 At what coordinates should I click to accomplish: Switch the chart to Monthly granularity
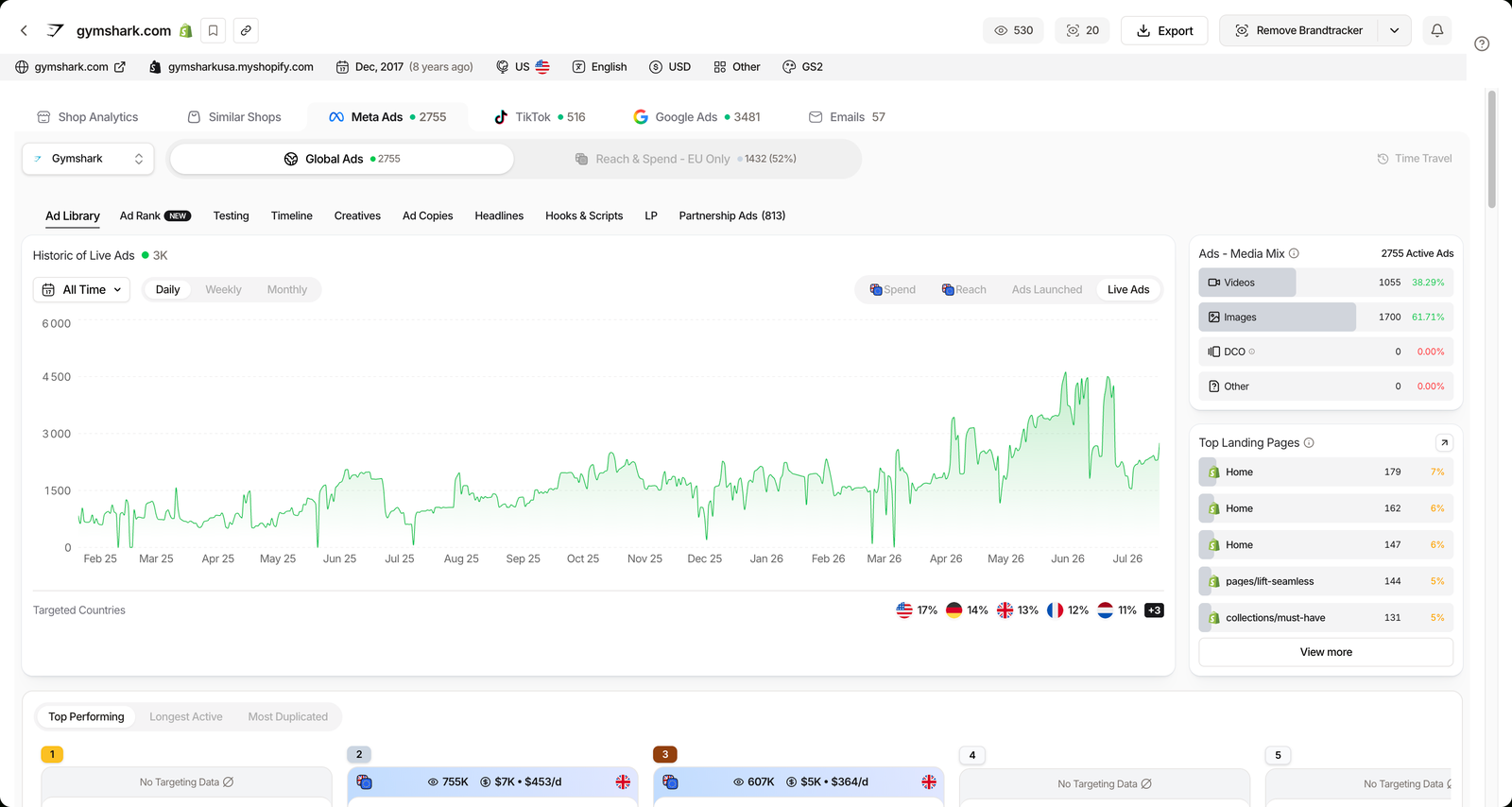click(287, 290)
